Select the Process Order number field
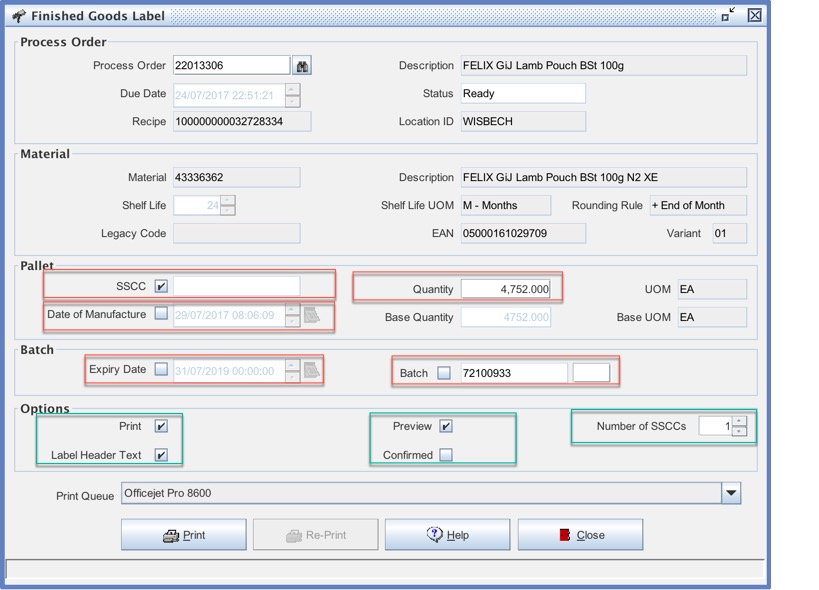This screenshot has width=819, height=590. [231, 66]
